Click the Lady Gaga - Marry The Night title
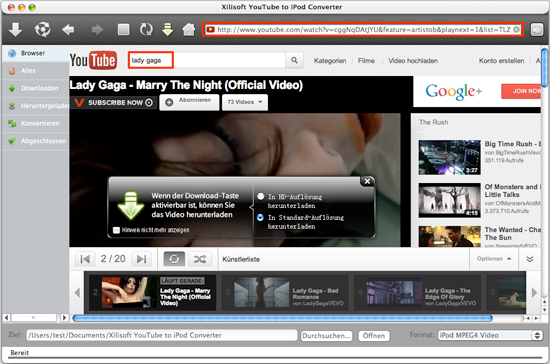 [186, 85]
